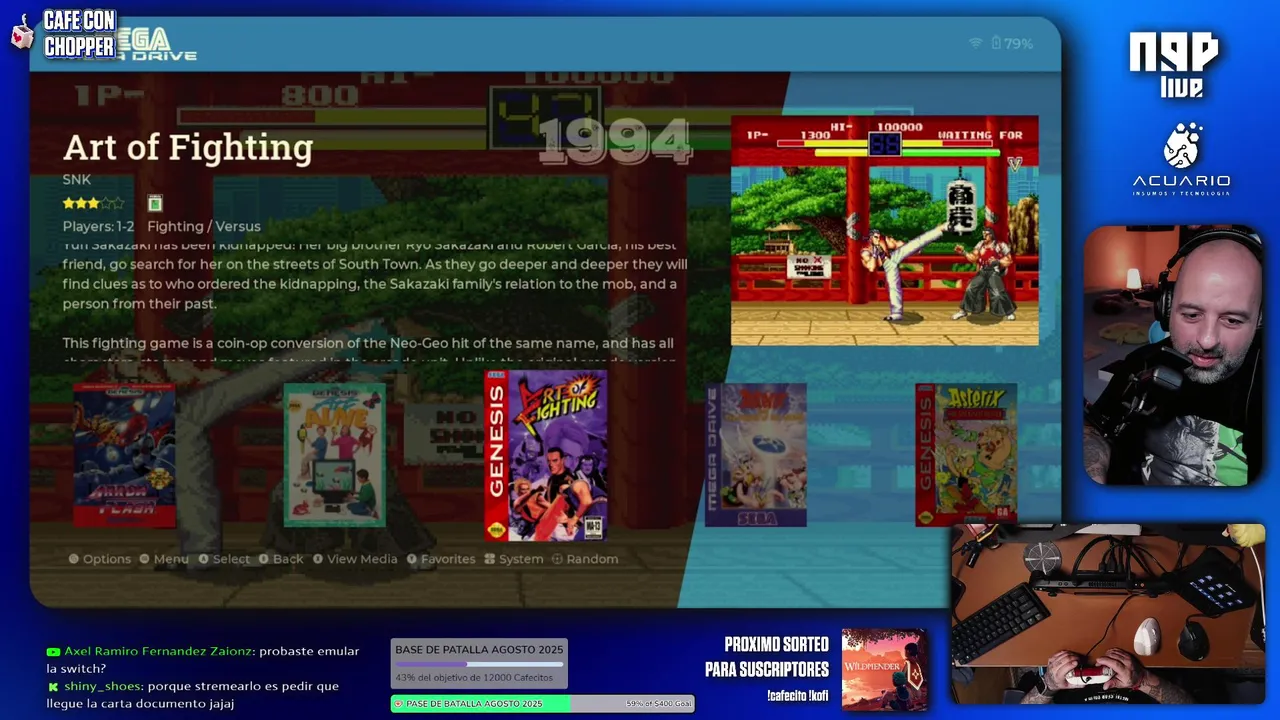The image size is (1280, 720).
Task: Select the Art of Fighting Genesis box art
Action: 545,456
